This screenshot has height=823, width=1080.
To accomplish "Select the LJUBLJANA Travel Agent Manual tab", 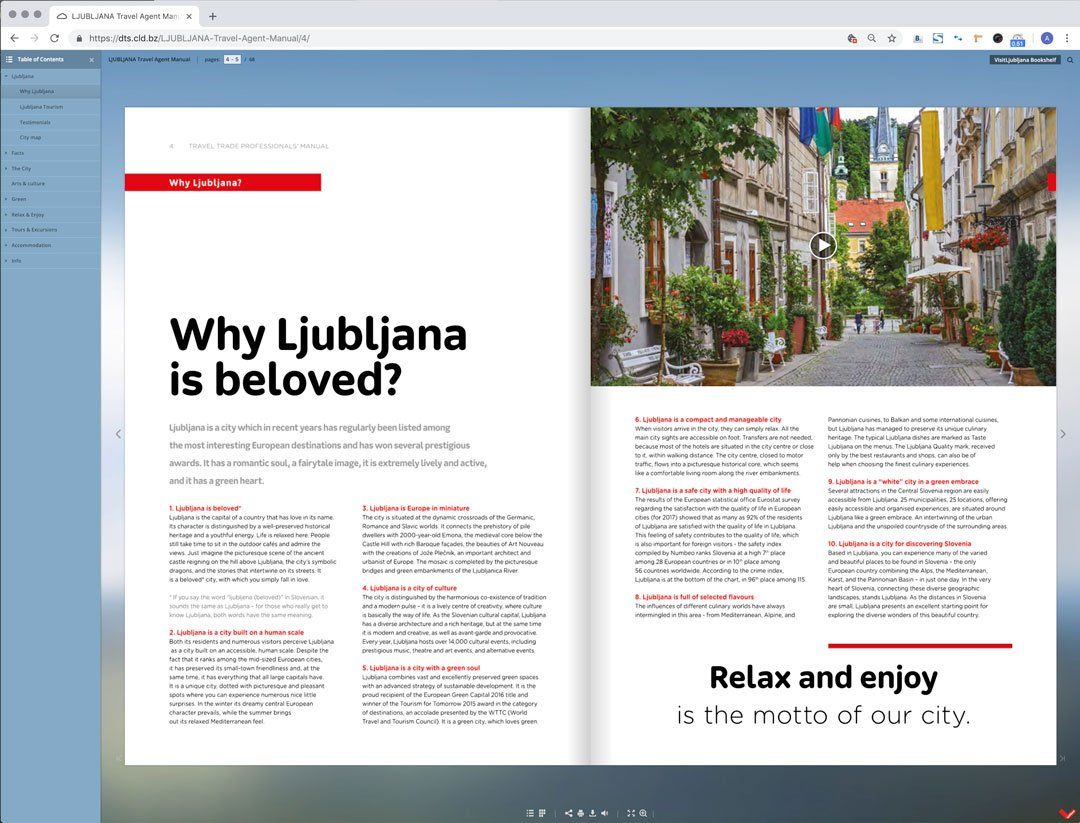I will pos(124,16).
